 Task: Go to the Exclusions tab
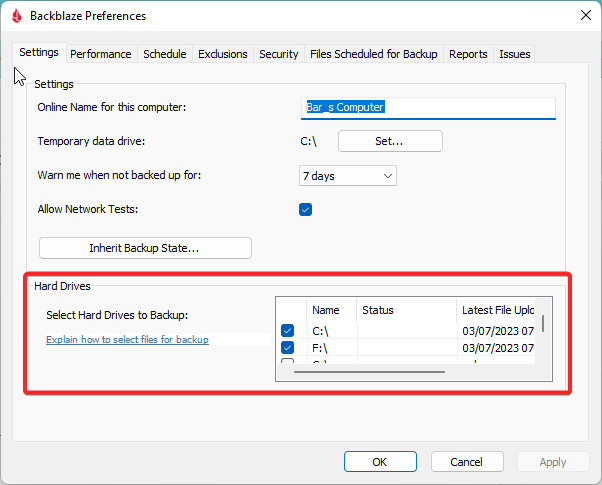point(223,54)
